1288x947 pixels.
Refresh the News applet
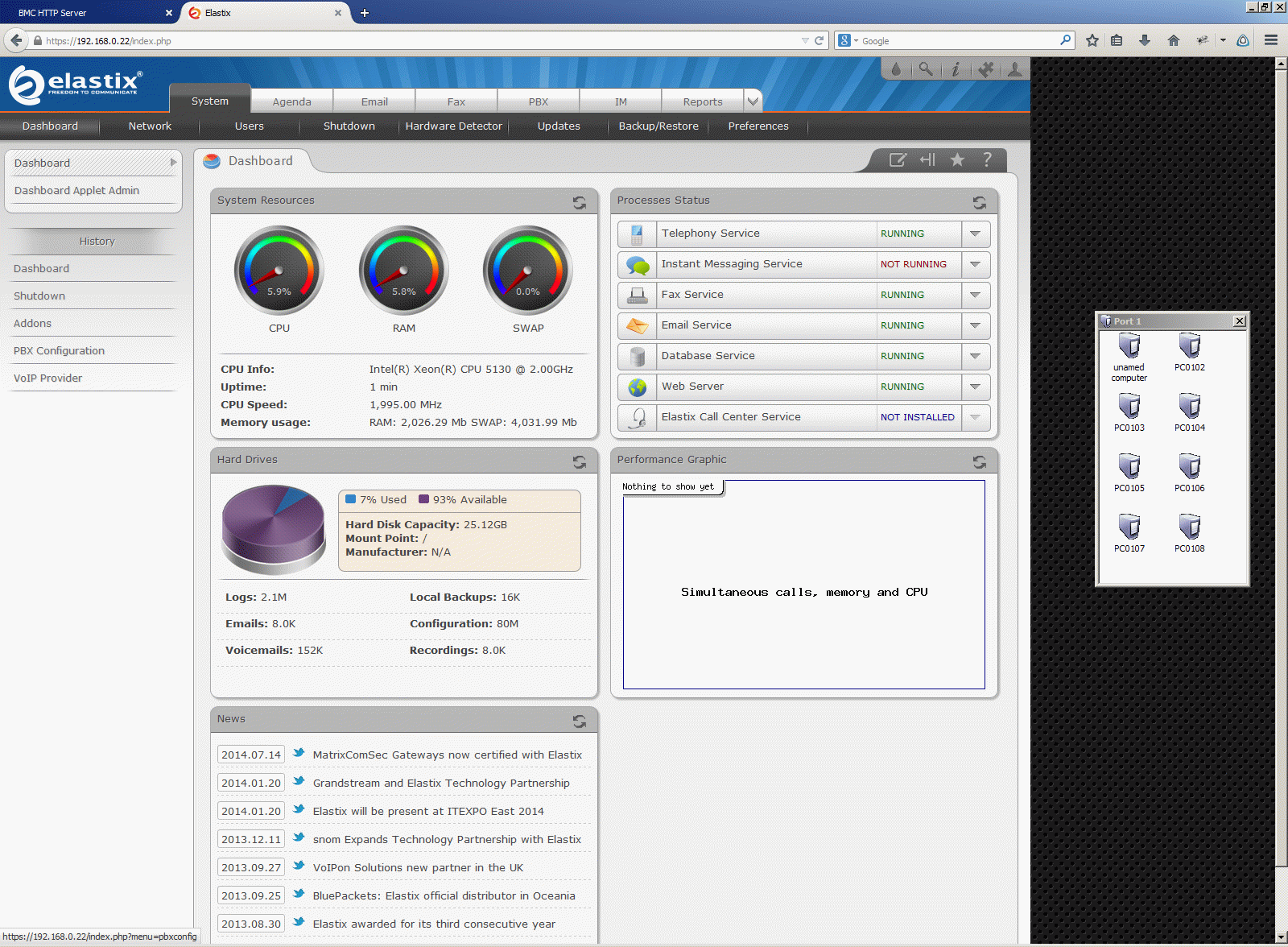[580, 721]
